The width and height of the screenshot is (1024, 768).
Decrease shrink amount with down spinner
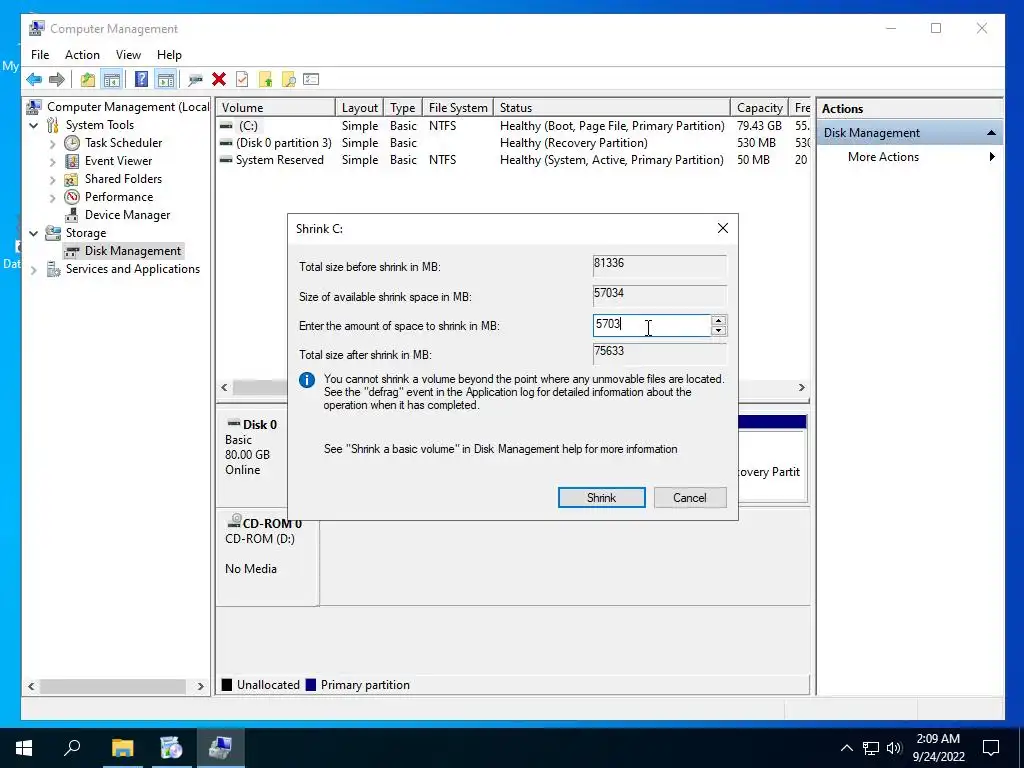pyautogui.click(x=718, y=330)
